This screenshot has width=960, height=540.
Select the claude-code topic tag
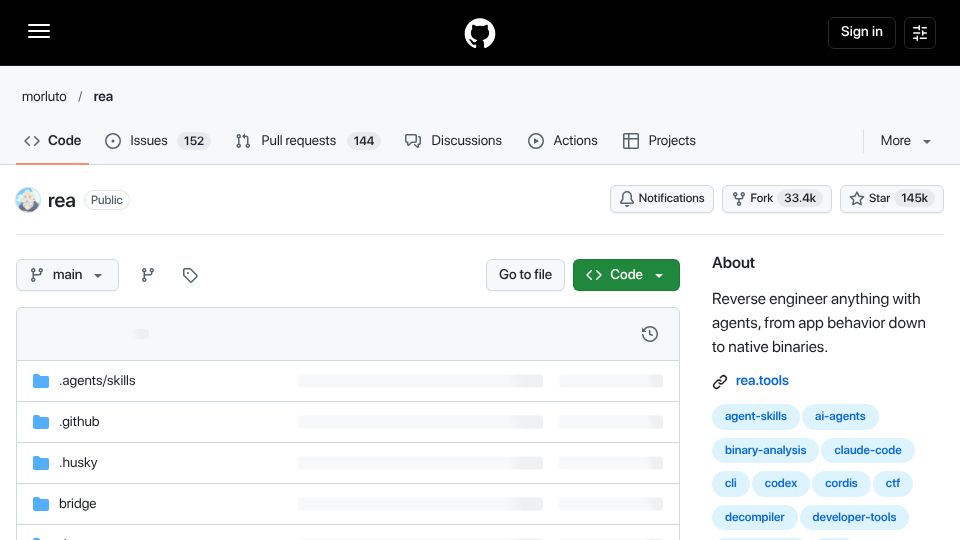(868, 451)
